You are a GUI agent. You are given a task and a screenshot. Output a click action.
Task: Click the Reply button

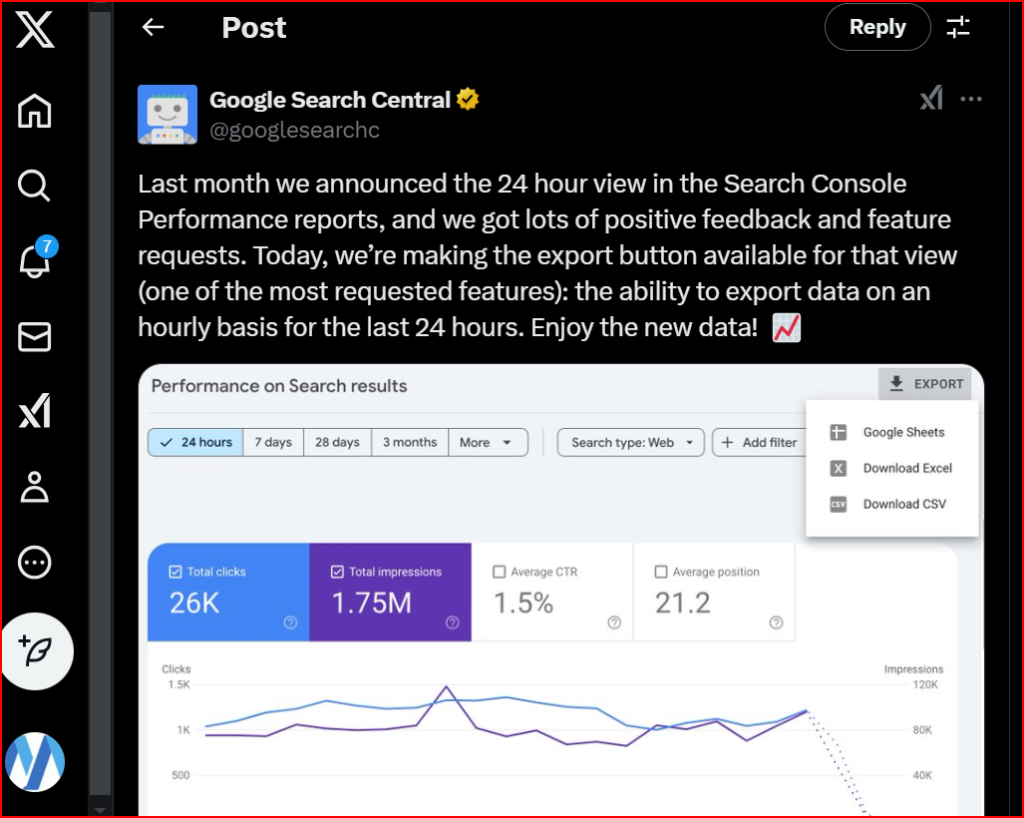(x=878, y=27)
